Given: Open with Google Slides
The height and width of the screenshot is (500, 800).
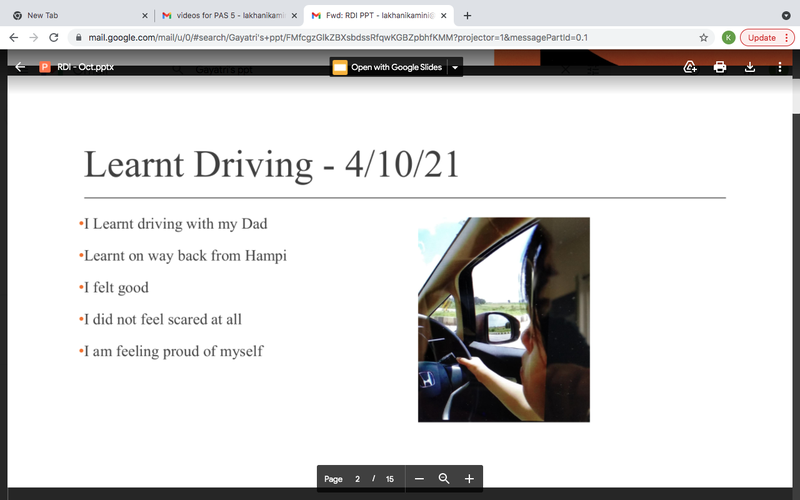Looking at the screenshot, I should (x=388, y=67).
